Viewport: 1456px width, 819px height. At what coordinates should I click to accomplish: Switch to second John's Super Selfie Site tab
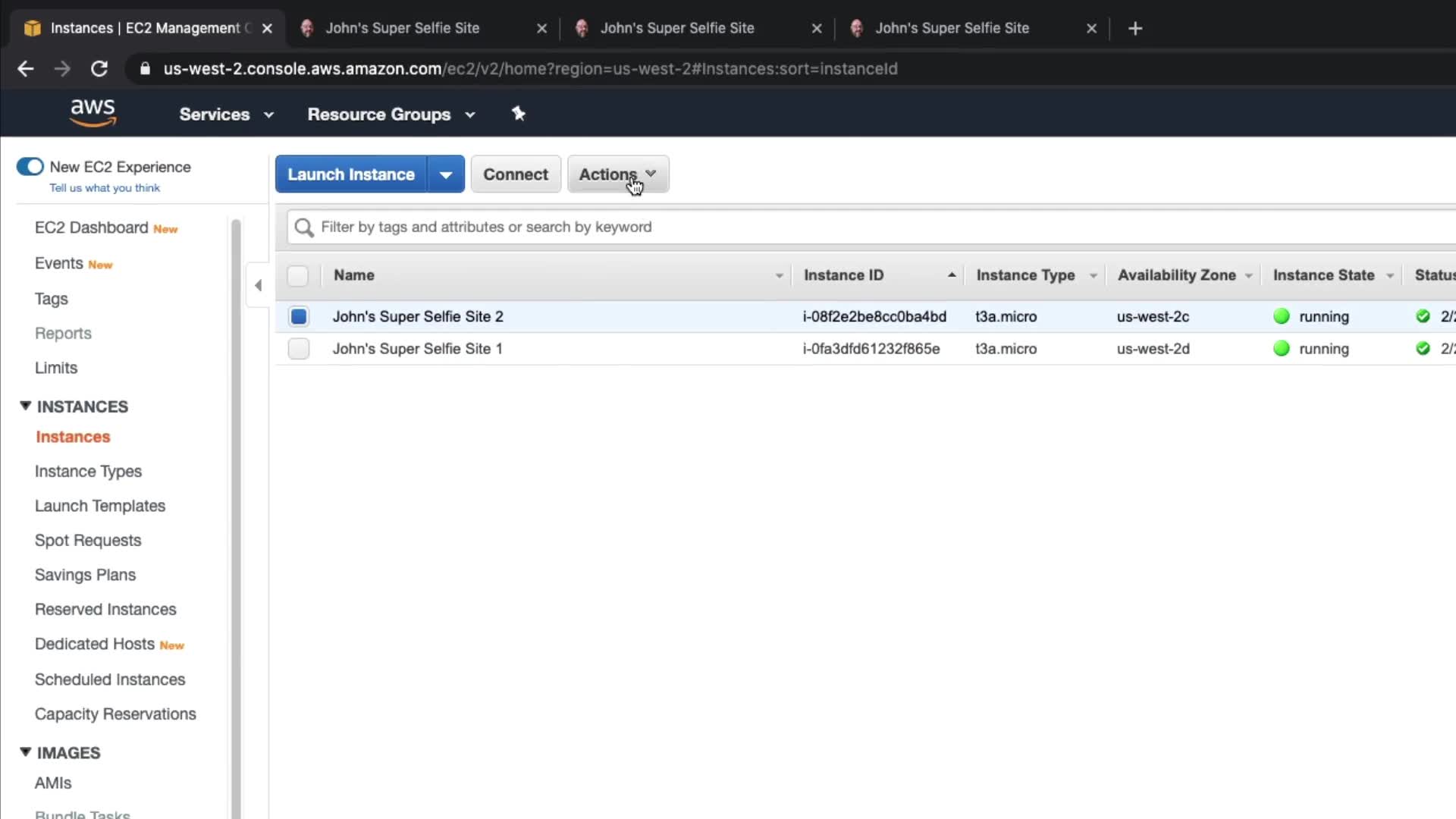tap(676, 28)
